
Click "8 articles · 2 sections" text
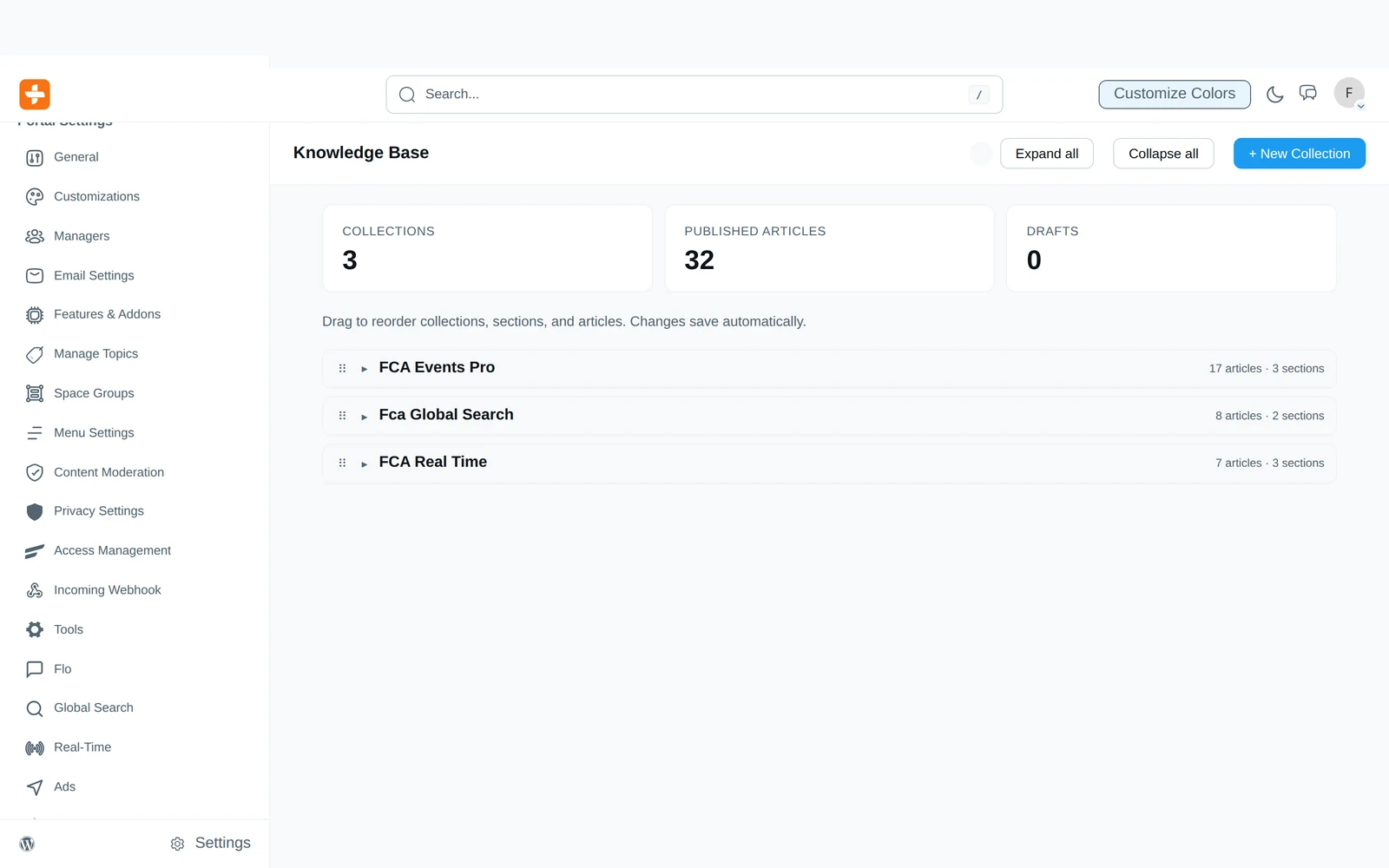coord(1270,417)
